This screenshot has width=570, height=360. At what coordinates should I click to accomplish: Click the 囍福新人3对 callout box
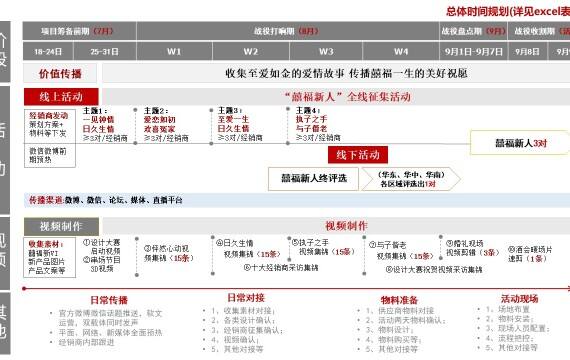520,143
